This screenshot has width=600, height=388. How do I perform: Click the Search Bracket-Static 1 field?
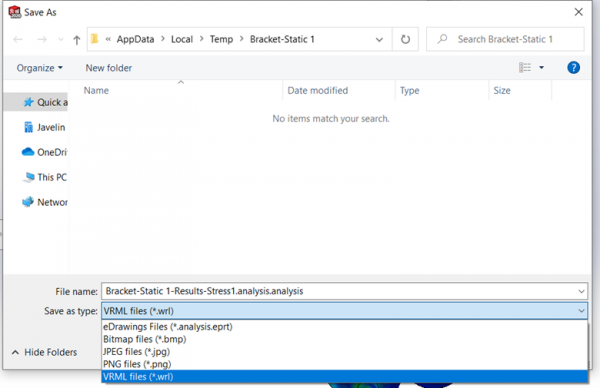(505, 39)
